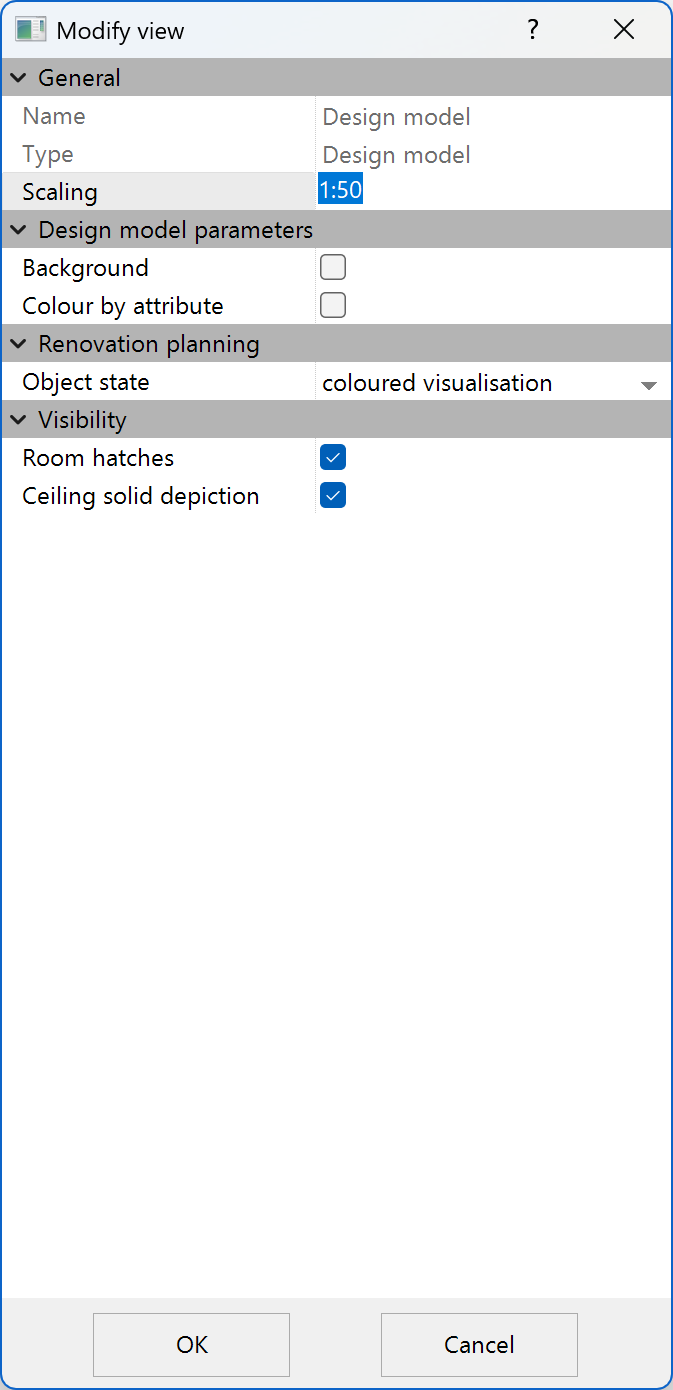Collapse the General section
673x1390 pixels.
pyautogui.click(x=17, y=77)
